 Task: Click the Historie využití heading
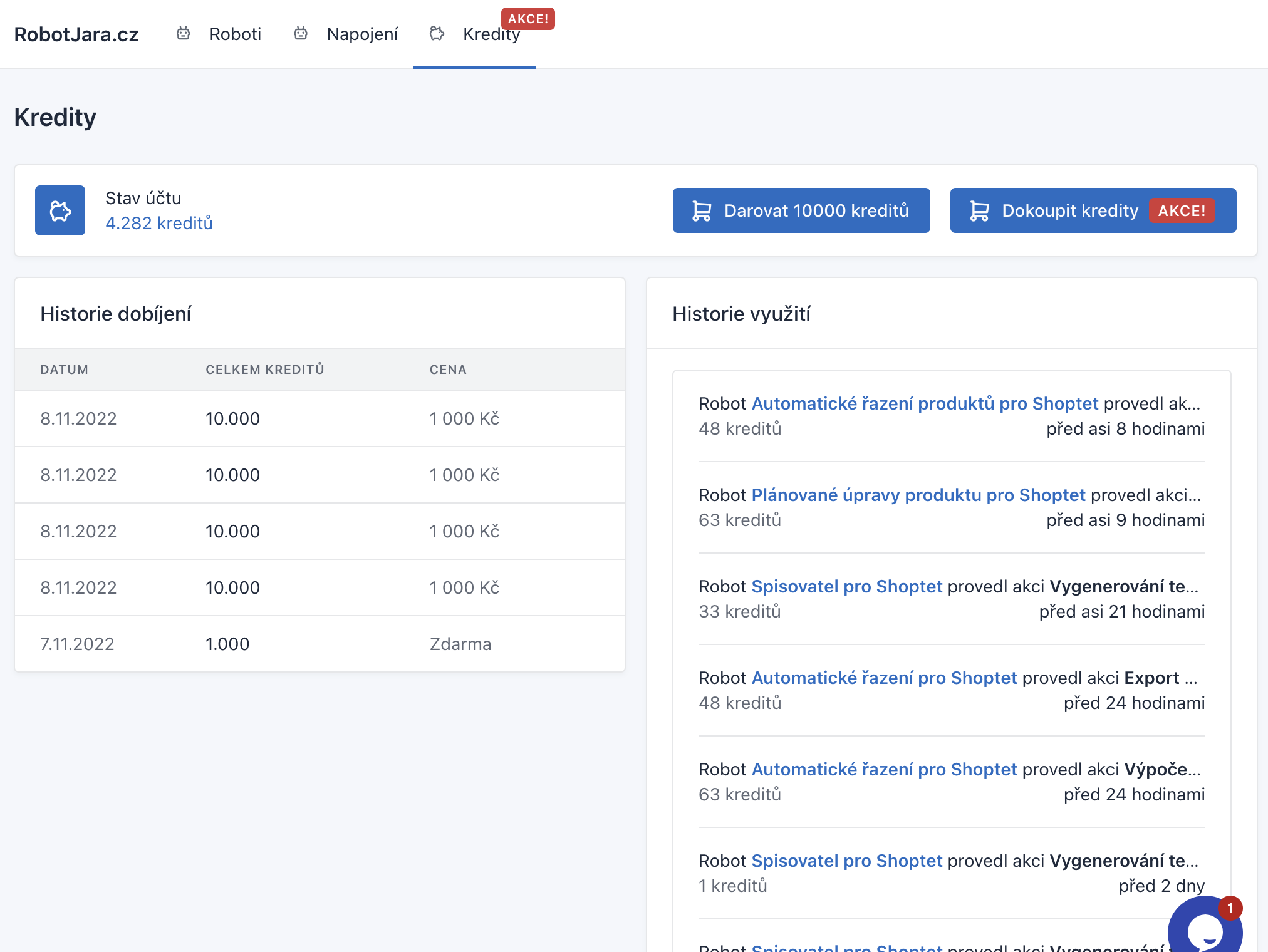click(741, 314)
